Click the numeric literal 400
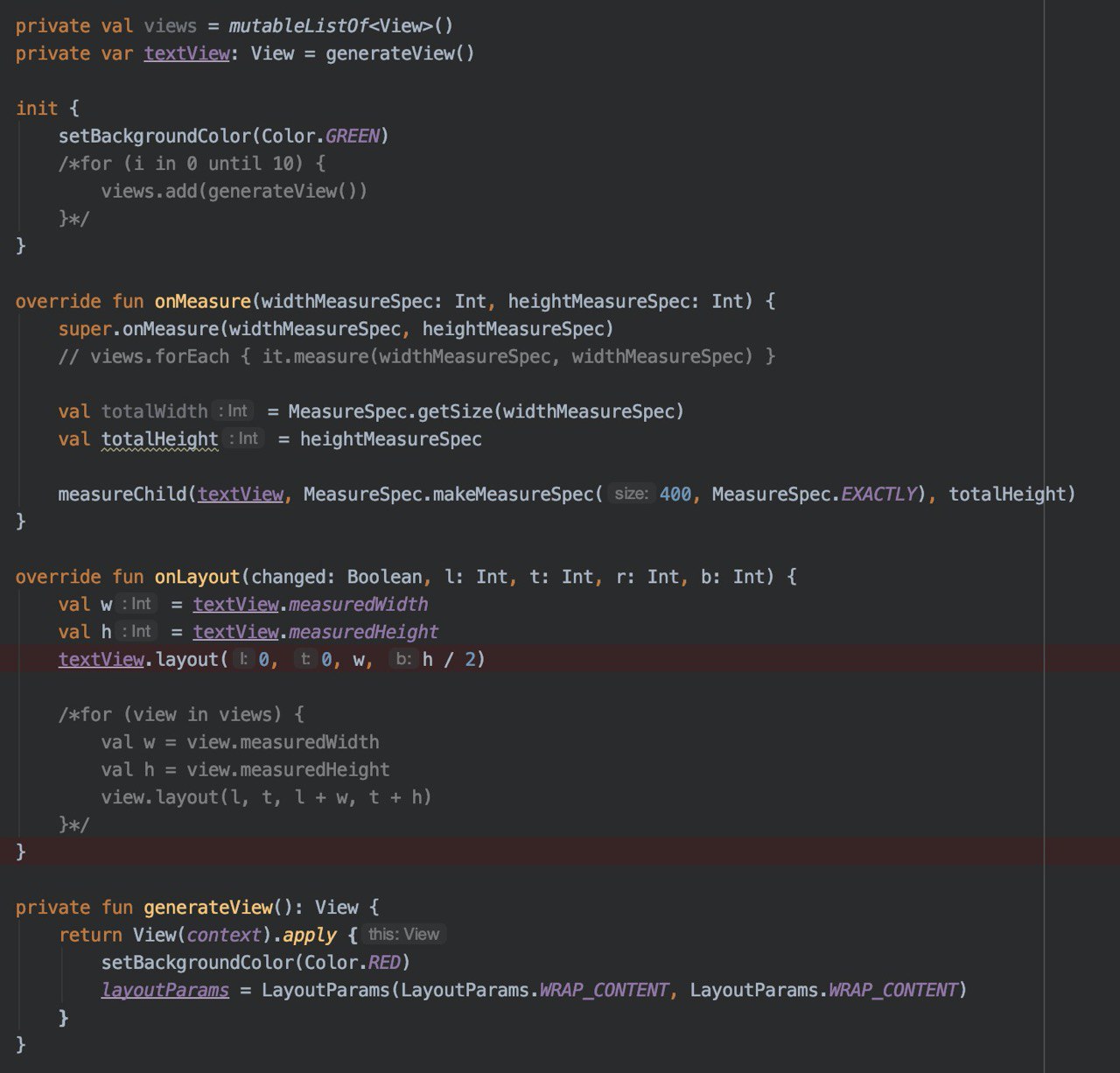 (675, 494)
